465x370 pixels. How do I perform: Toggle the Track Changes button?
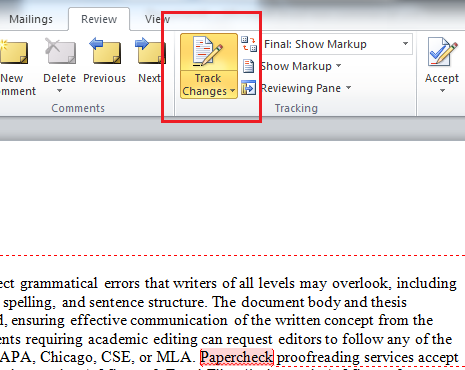(x=209, y=52)
